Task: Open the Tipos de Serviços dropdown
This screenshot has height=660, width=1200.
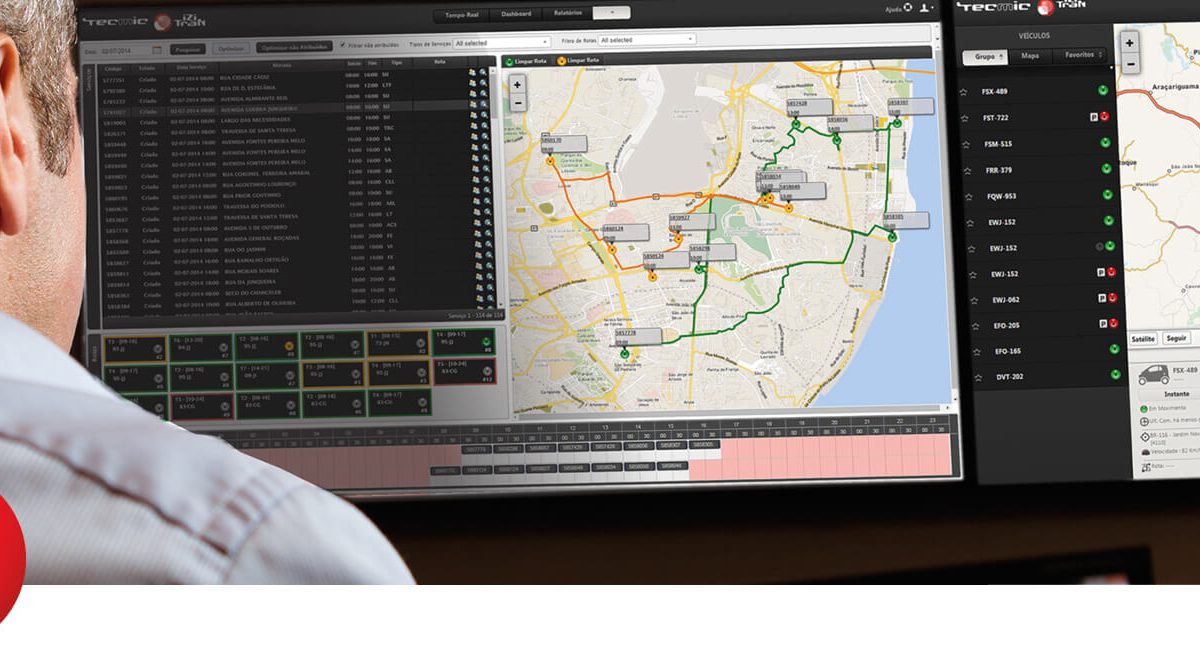Action: coord(501,43)
